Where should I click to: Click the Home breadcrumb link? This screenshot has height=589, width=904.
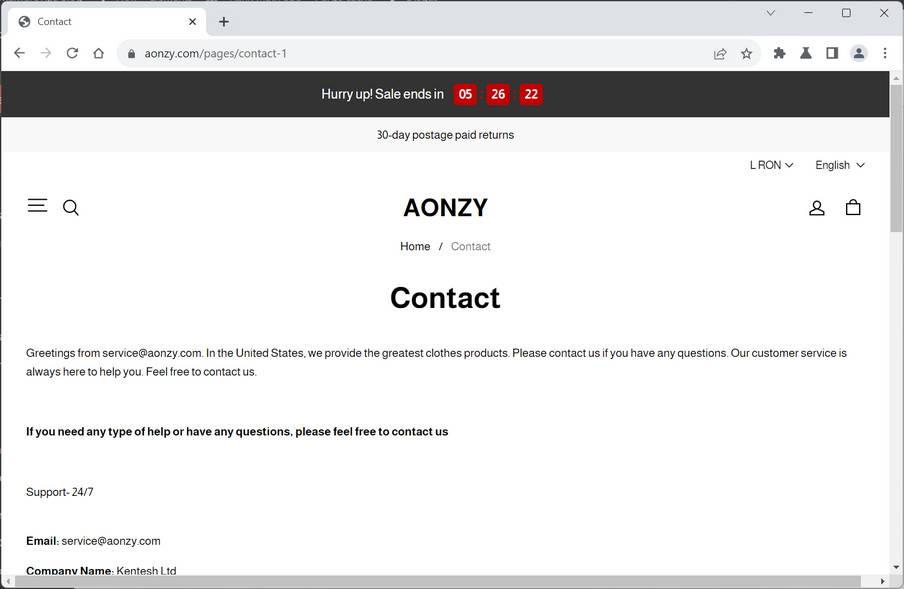tap(415, 246)
